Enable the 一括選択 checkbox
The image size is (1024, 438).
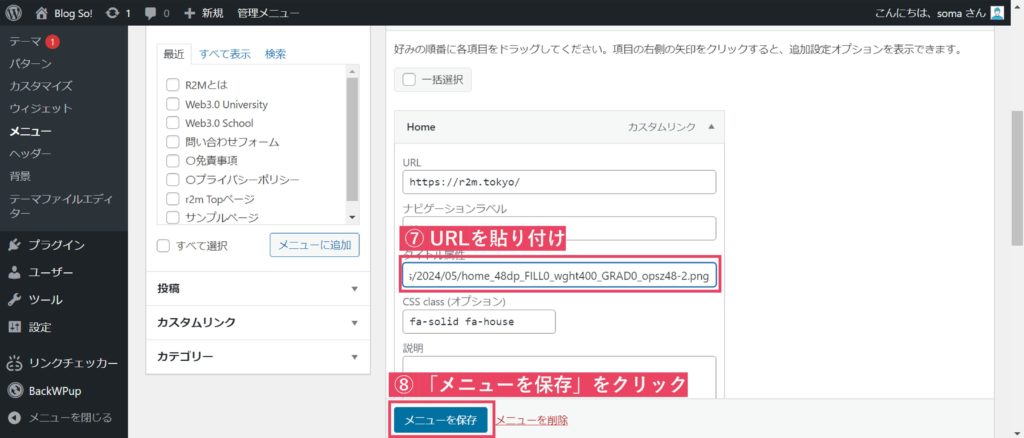(x=409, y=80)
